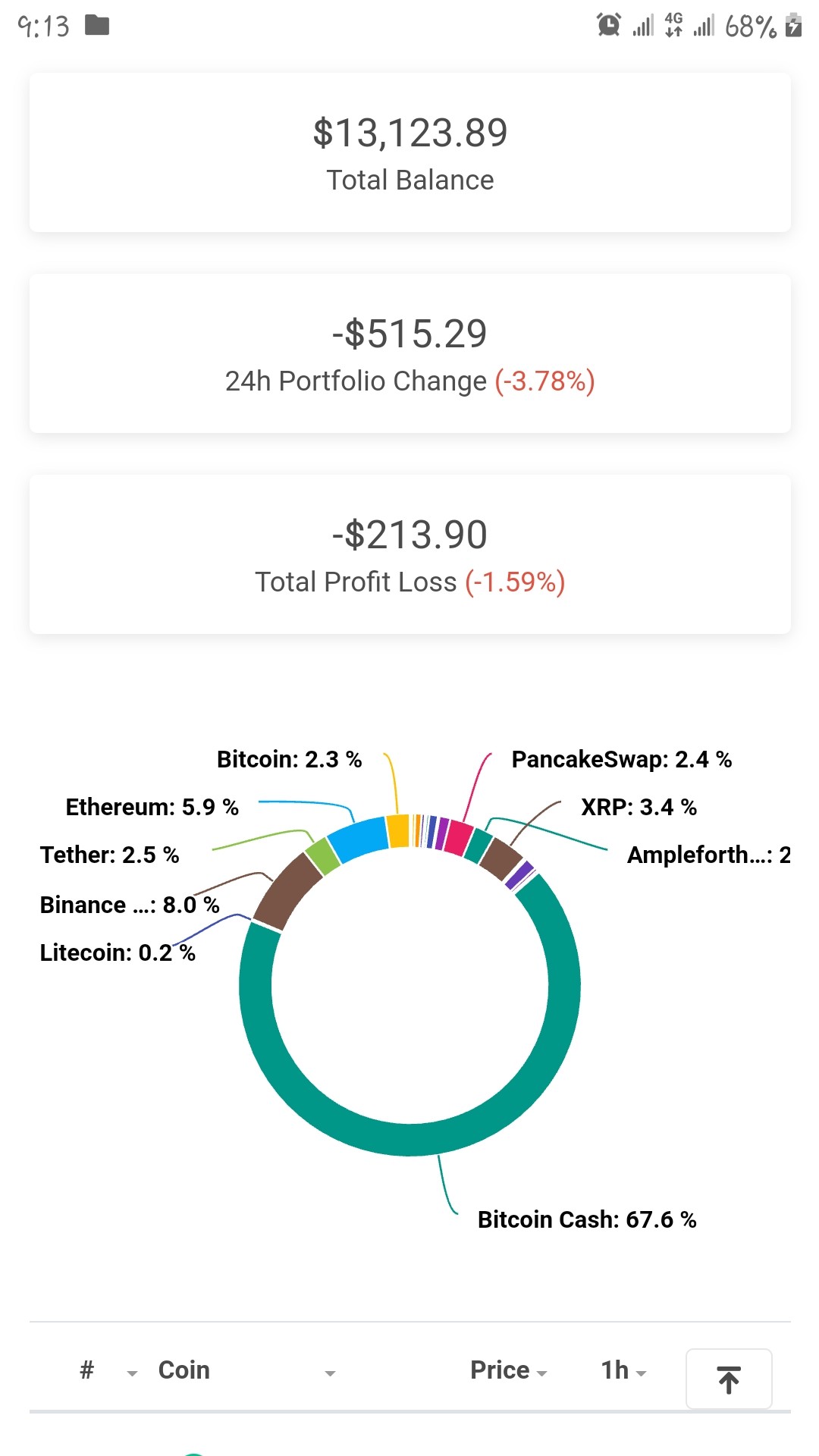Image resolution: width=819 pixels, height=1456 pixels.
Task: Open the rank # column sort arrow
Action: pyautogui.click(x=132, y=1373)
